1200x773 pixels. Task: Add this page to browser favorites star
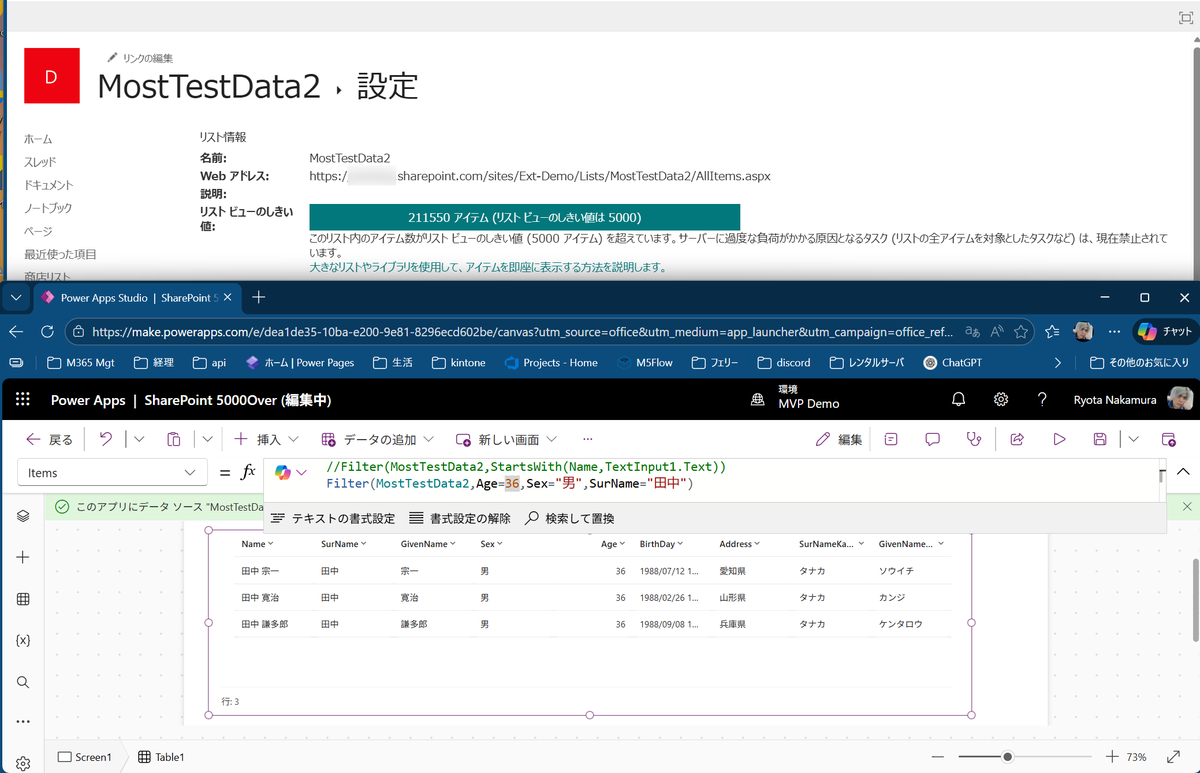pyautogui.click(x=1021, y=331)
